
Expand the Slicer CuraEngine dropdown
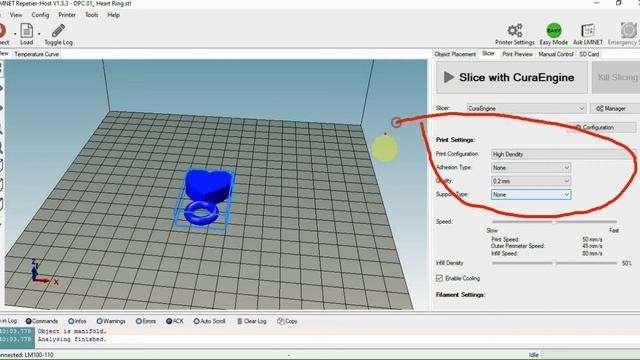tap(526, 109)
